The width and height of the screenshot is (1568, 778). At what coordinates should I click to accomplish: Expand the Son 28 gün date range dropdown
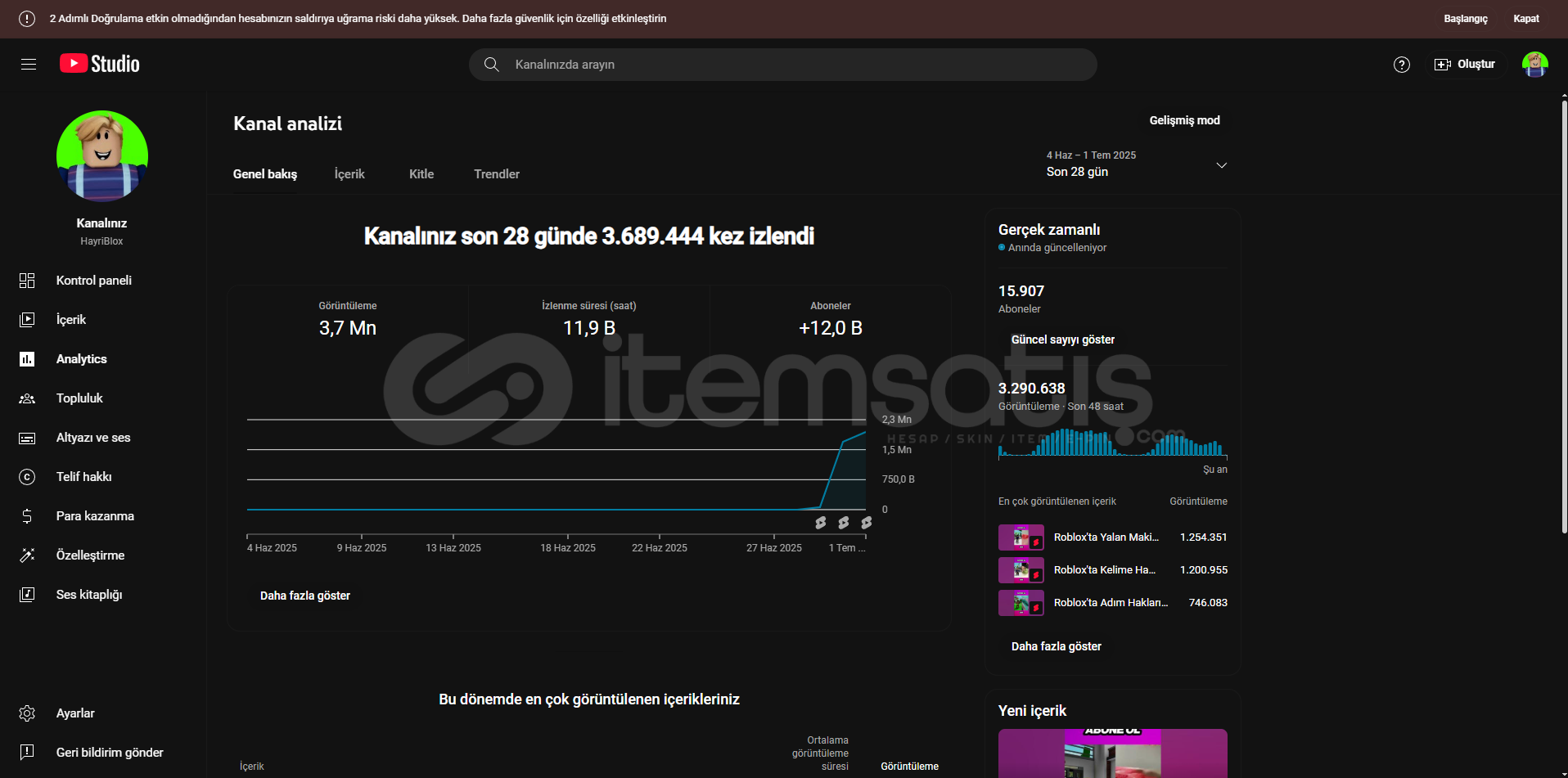[x=1137, y=164]
